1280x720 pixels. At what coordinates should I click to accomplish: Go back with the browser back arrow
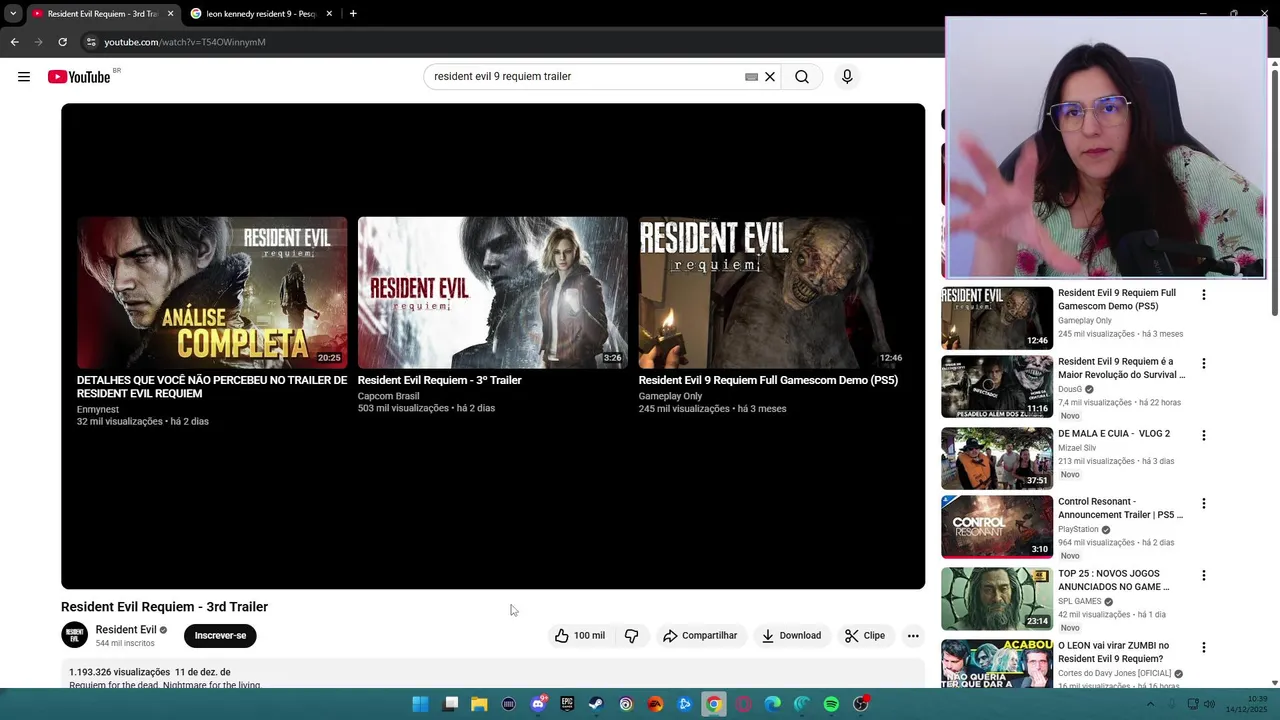click(14, 42)
